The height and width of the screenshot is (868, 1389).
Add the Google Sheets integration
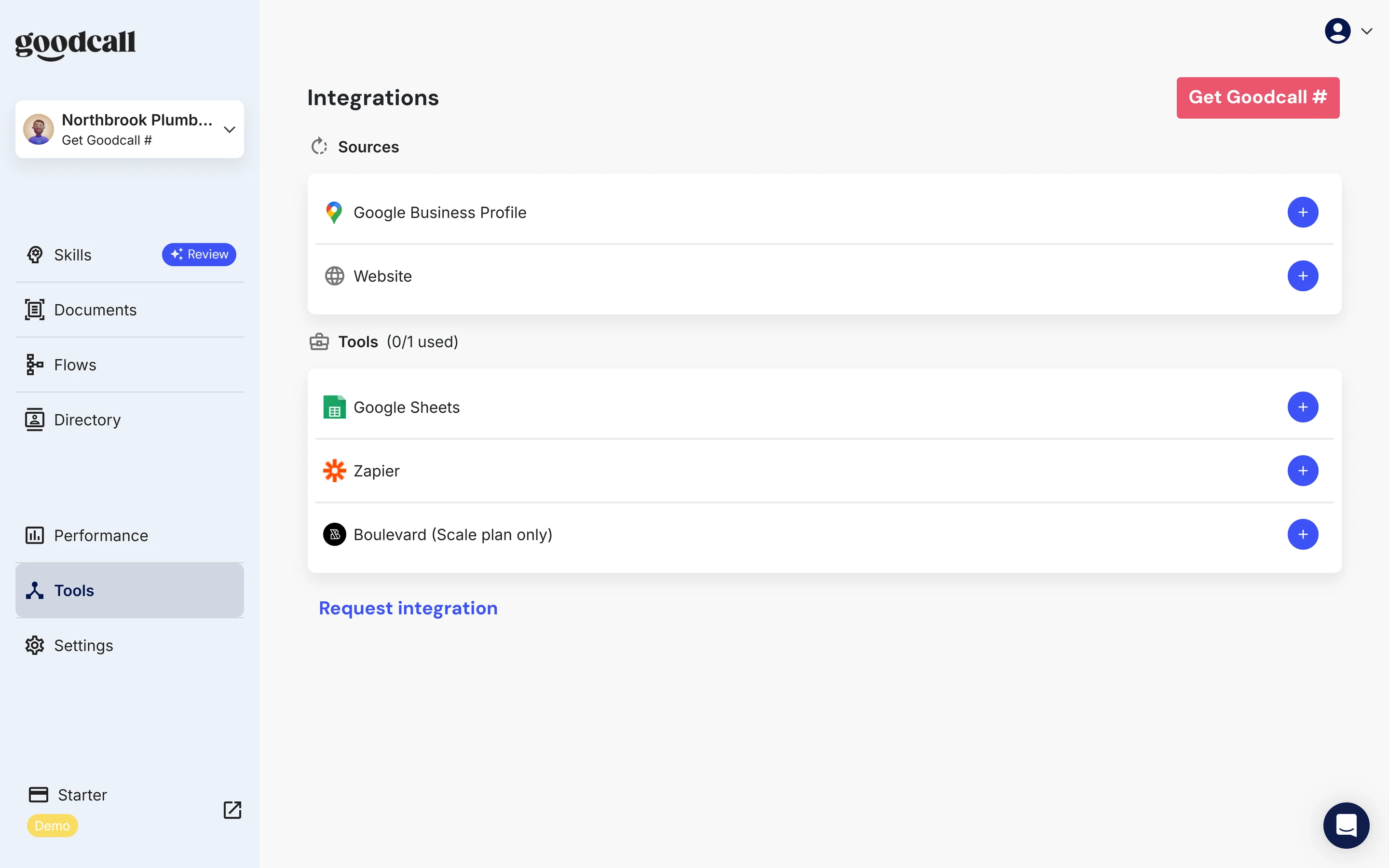click(x=1302, y=407)
